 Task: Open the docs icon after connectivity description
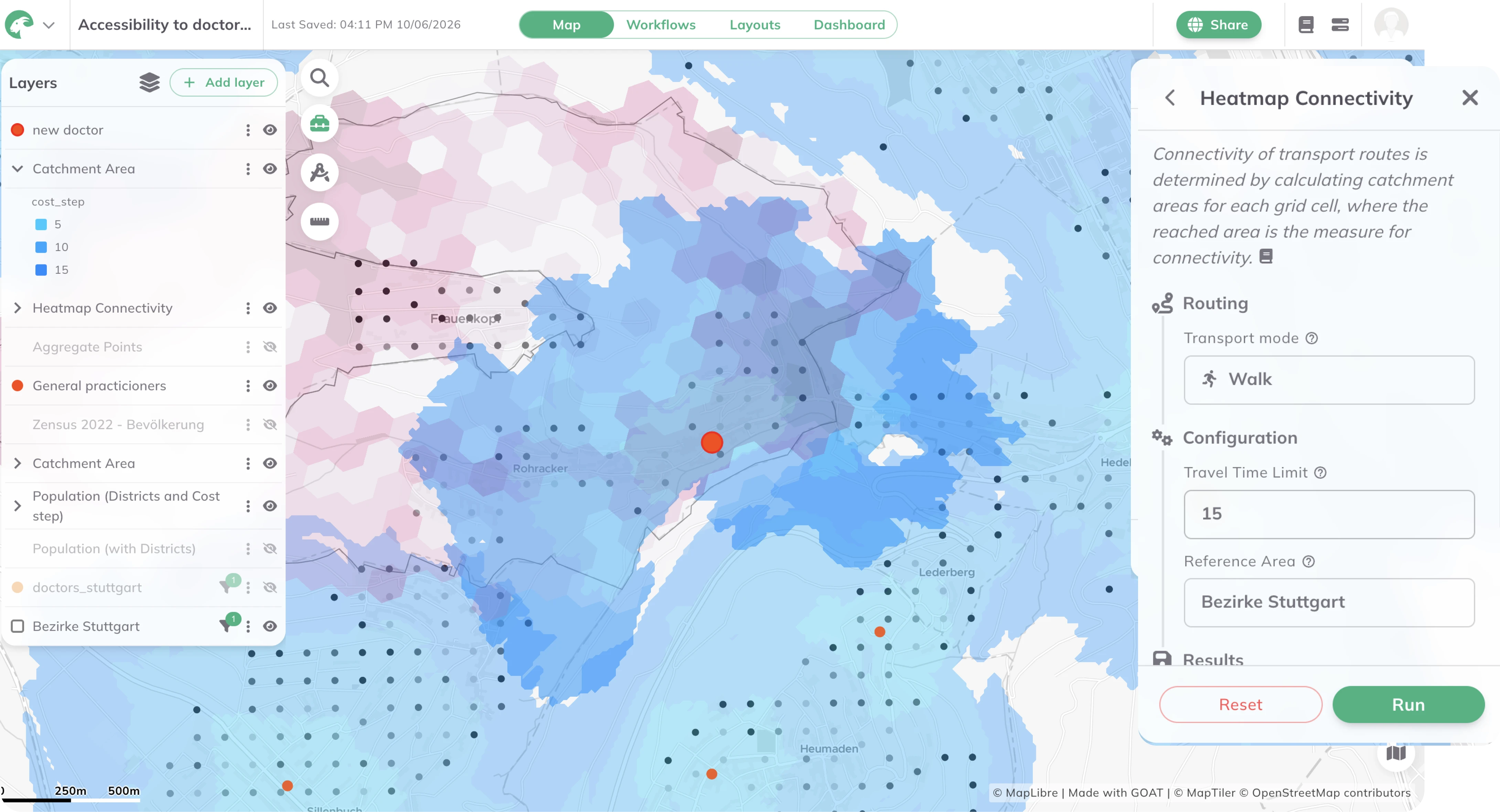[1266, 256]
